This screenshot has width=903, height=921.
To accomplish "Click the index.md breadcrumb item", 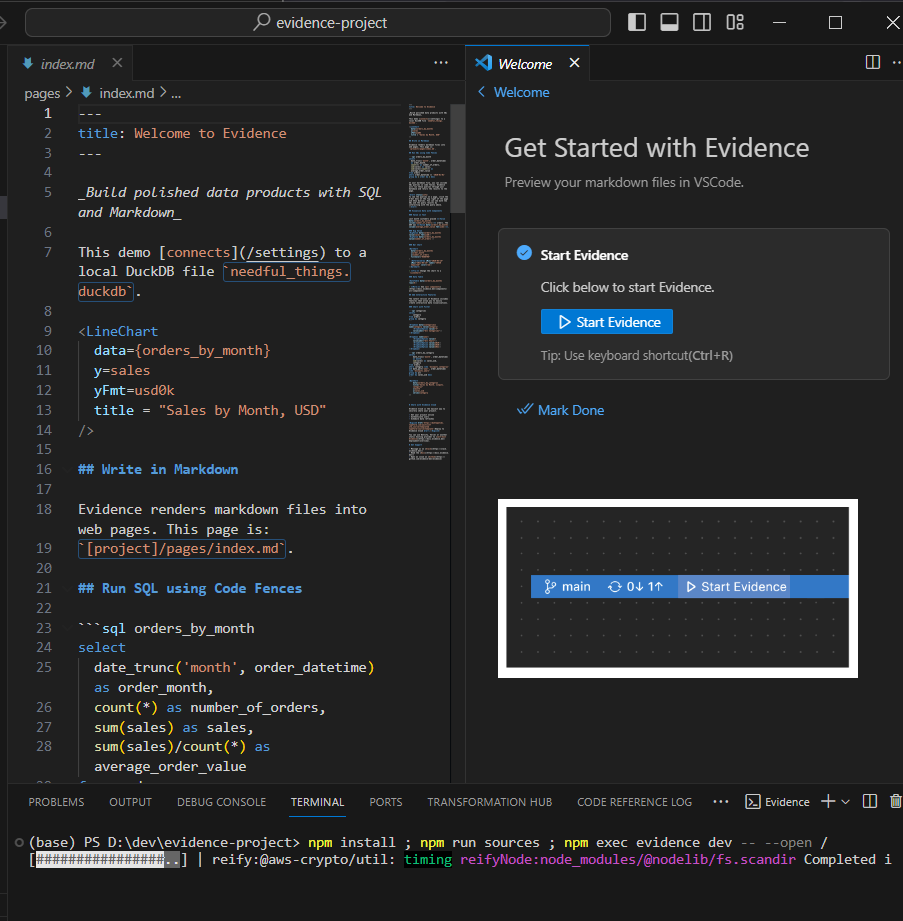I will pos(126,93).
